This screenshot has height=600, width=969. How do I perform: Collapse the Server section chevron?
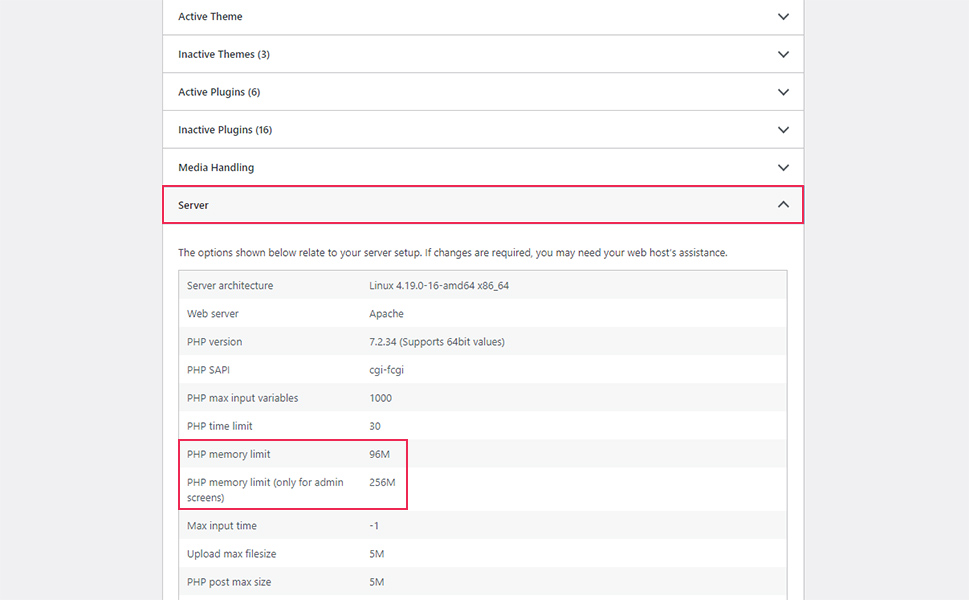pyautogui.click(x=783, y=205)
